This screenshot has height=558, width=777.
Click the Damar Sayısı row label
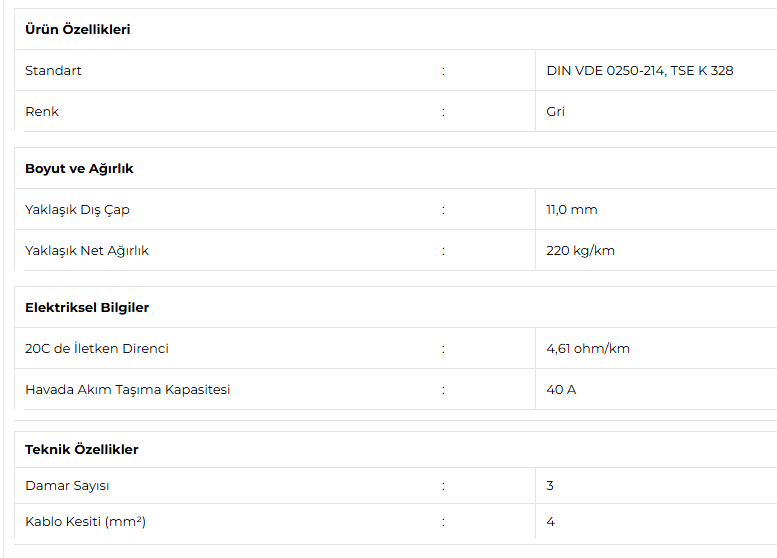coord(67,486)
